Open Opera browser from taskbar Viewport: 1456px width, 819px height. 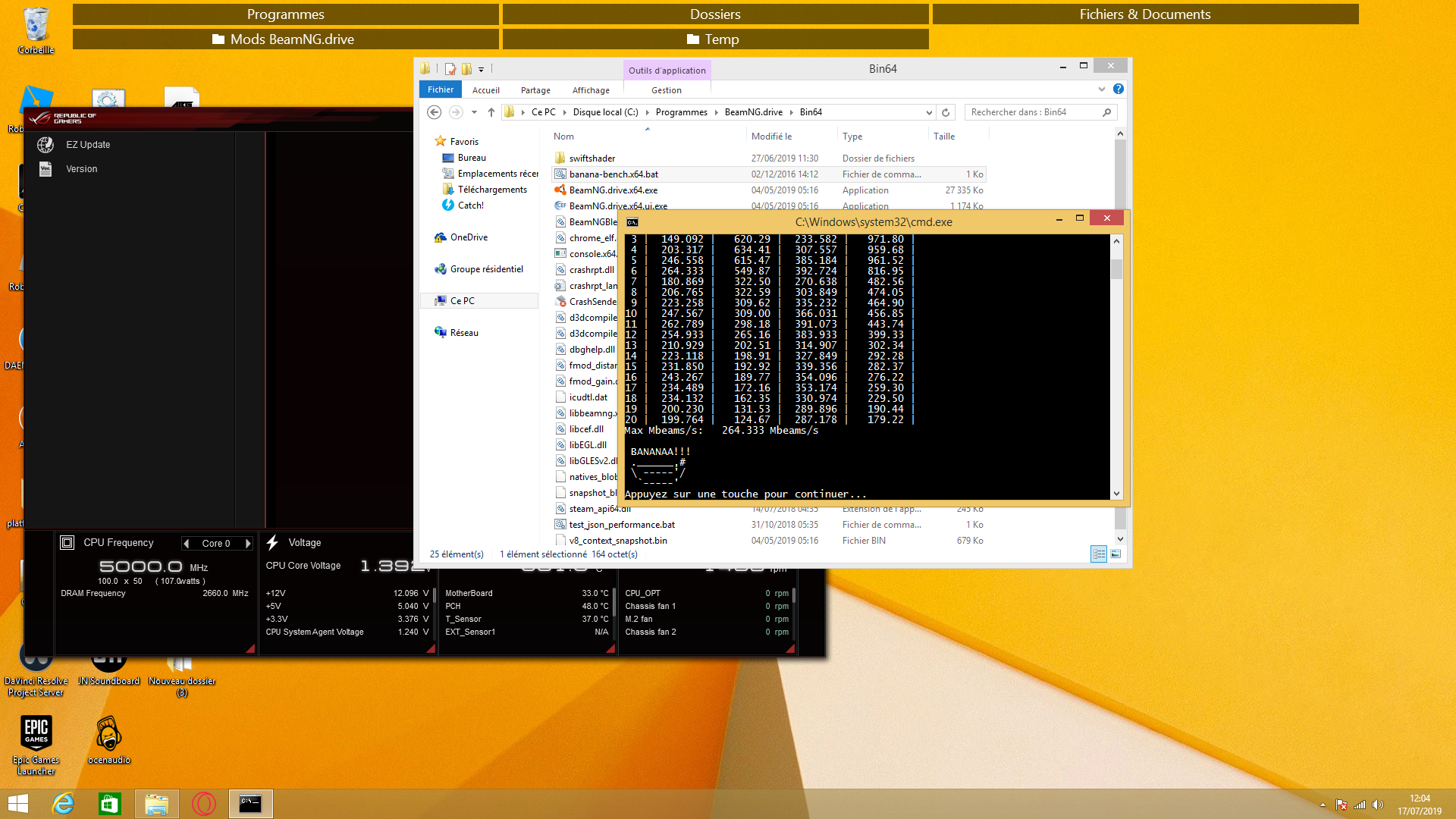(203, 804)
